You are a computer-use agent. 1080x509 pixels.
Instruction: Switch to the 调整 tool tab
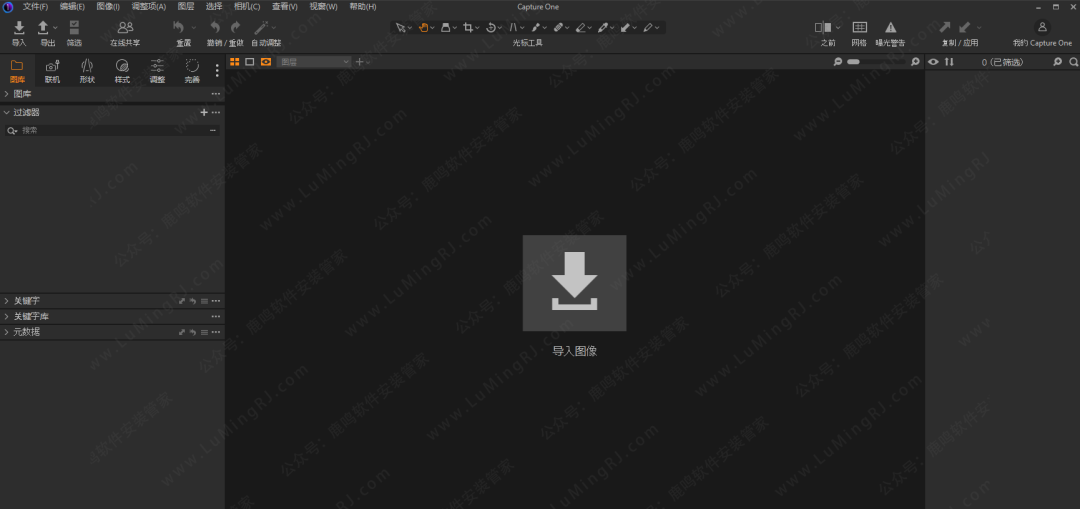point(157,71)
